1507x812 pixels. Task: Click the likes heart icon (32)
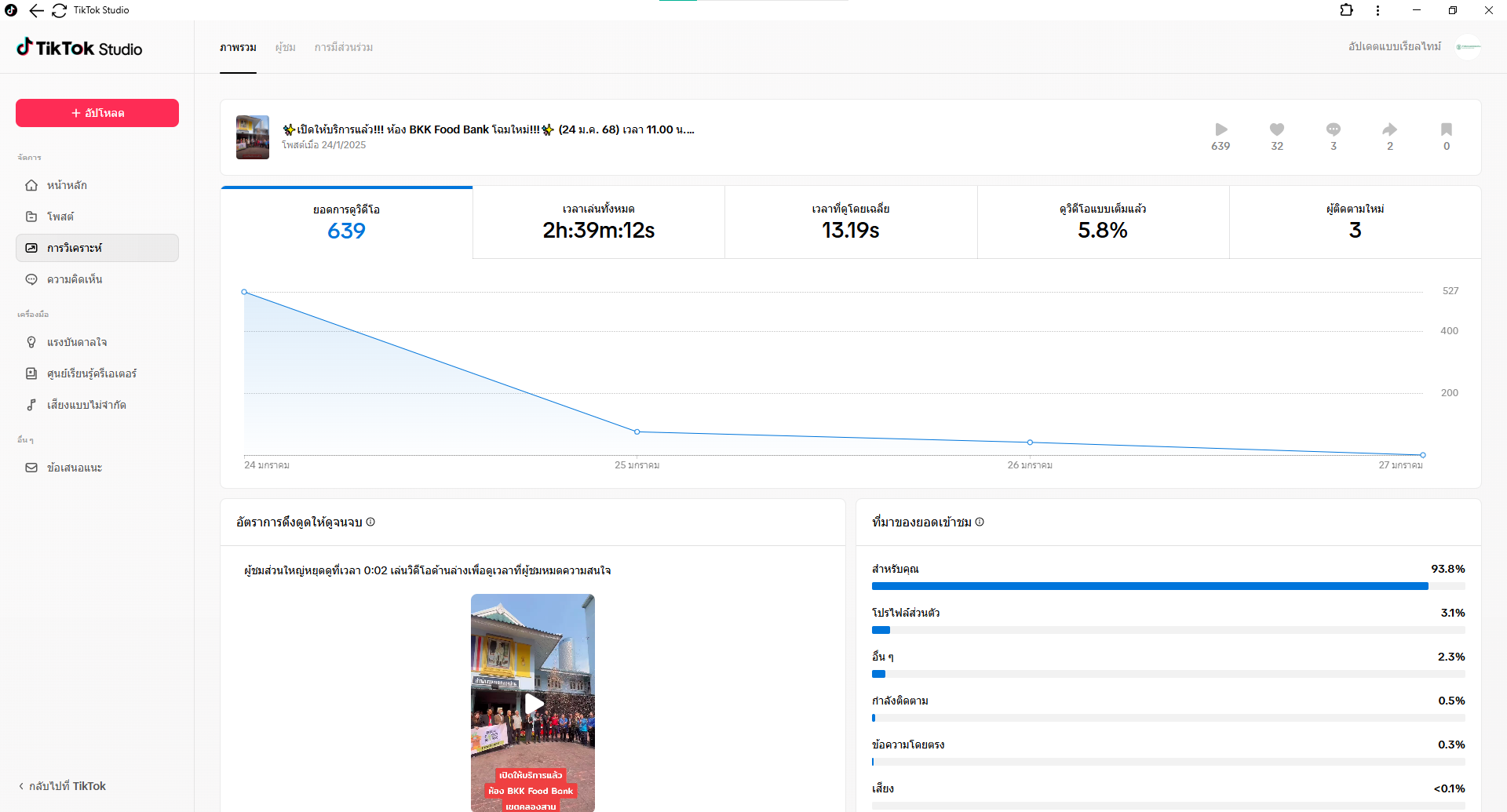[1277, 129]
